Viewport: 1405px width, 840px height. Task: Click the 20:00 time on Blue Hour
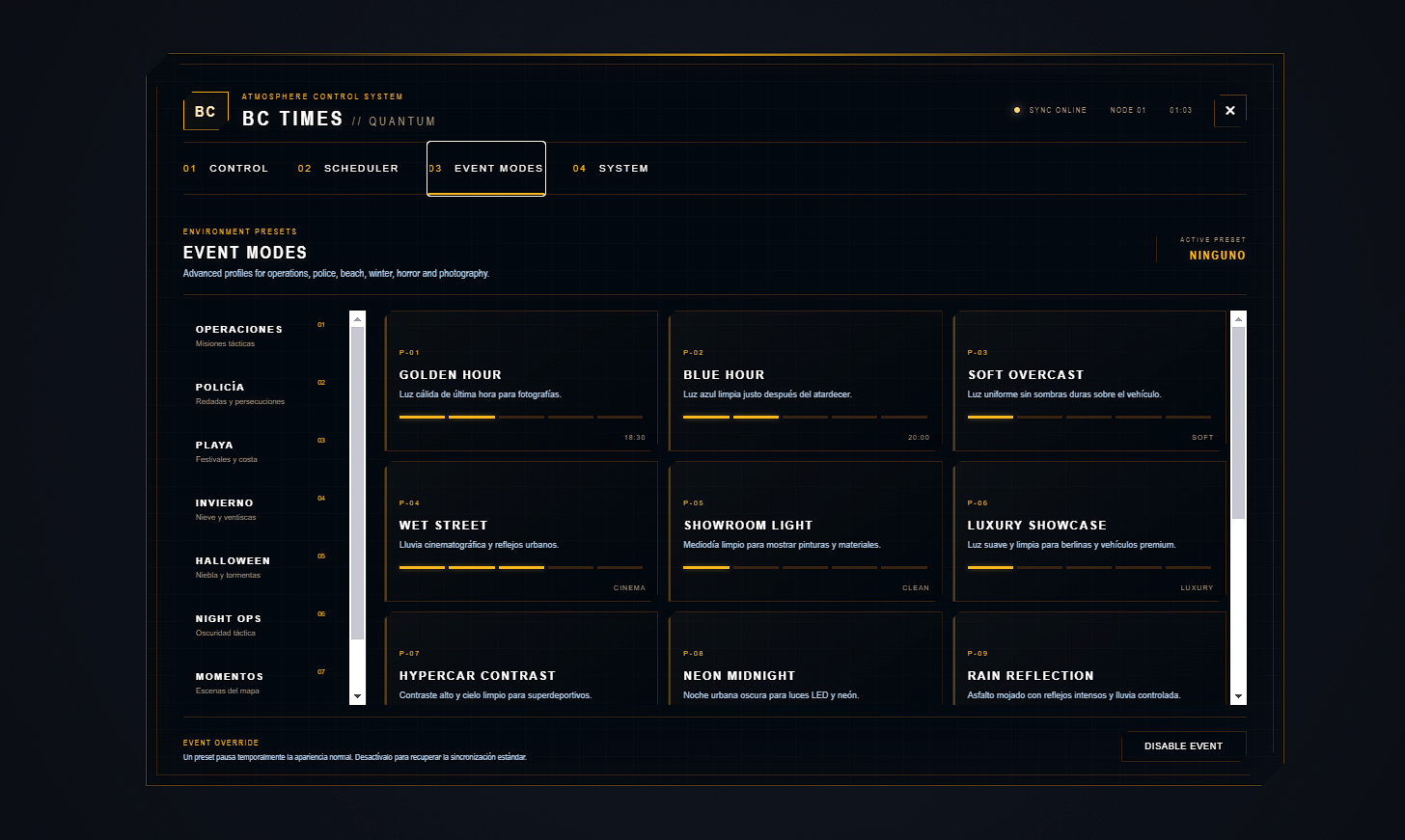click(x=919, y=438)
